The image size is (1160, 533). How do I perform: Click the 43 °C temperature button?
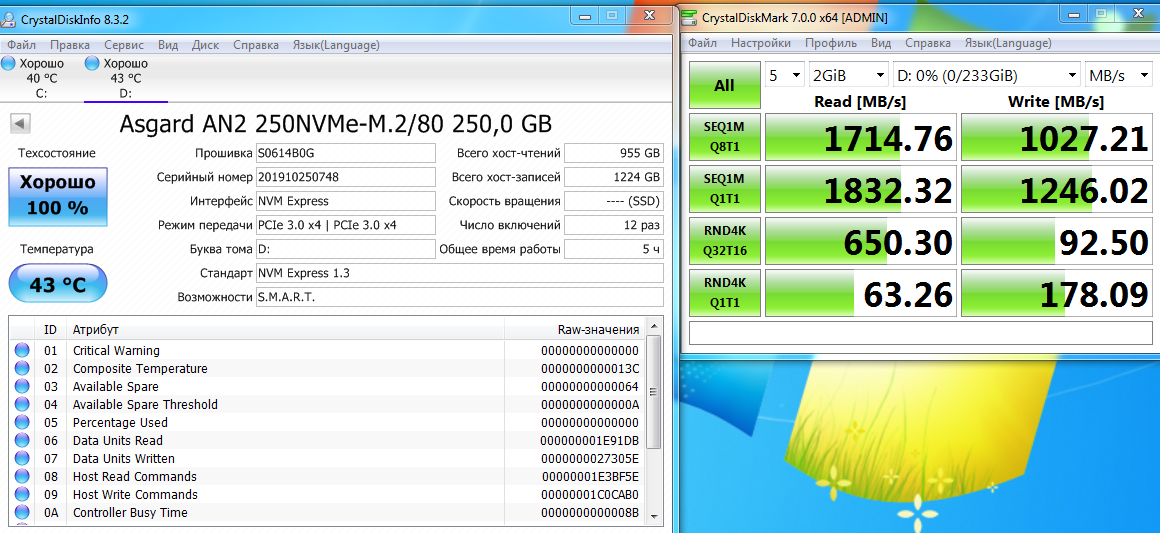[x=58, y=284]
